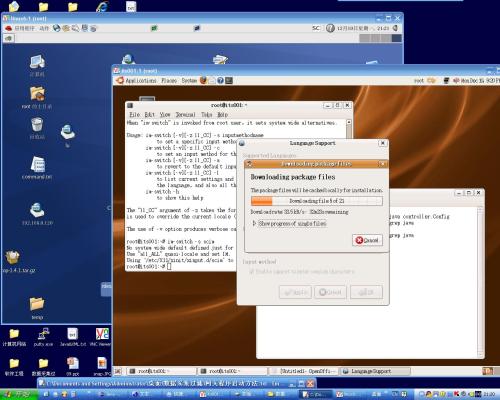Open the Help icon in Ubuntu panel

click(x=220, y=80)
